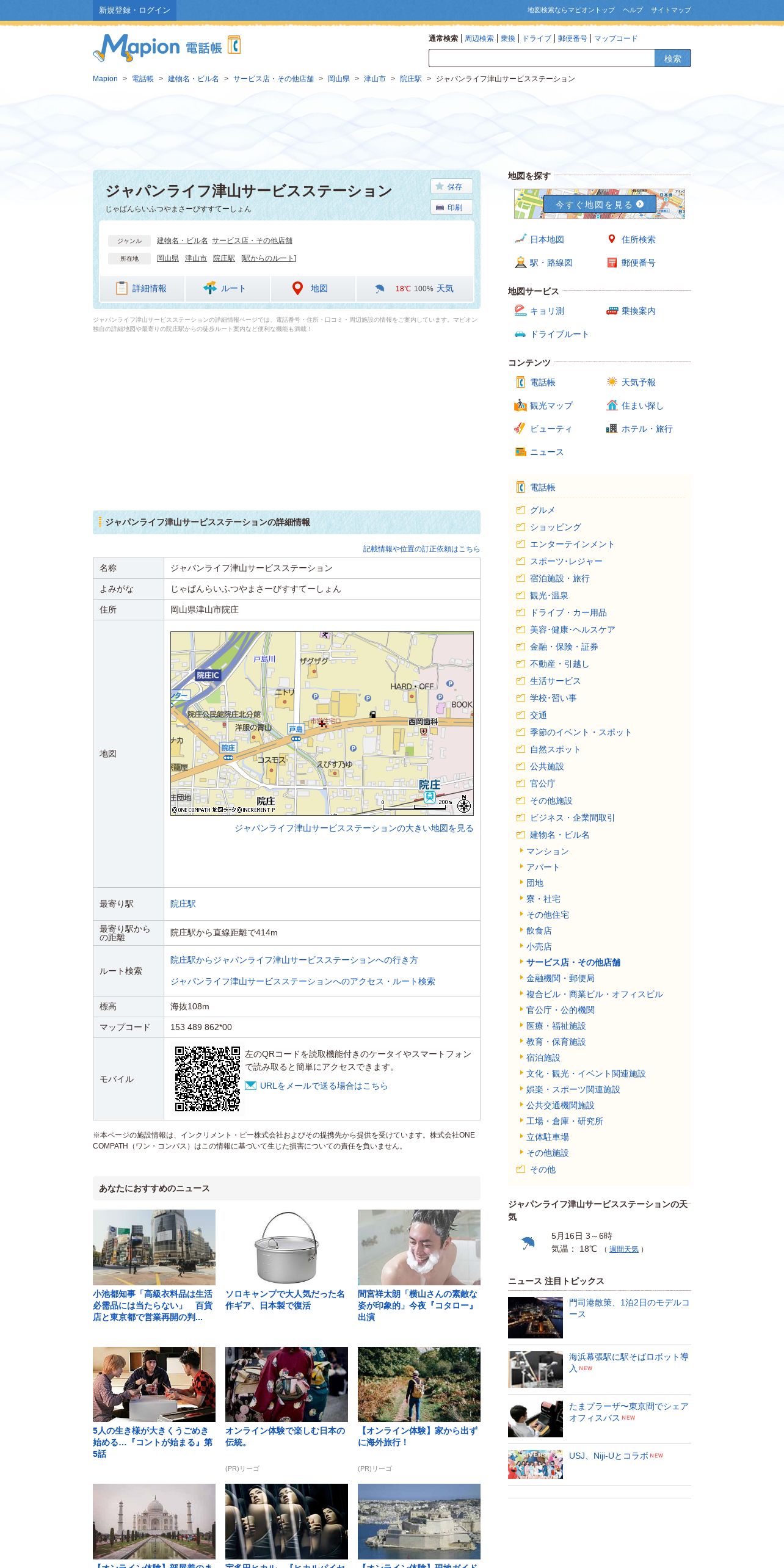784x1568 pixels.
Task: Open 海浜幕張駅に駅そばロボット導入 news link
Action: (629, 1362)
